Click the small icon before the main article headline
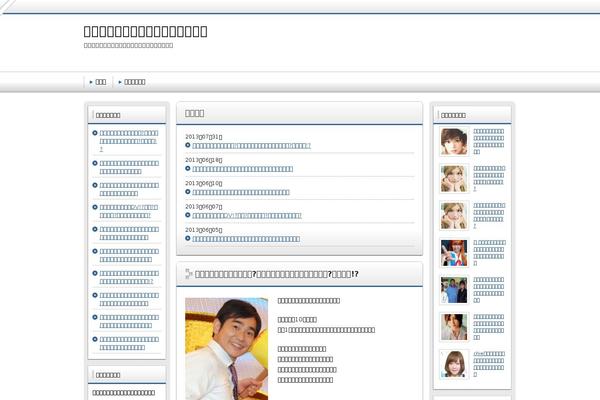 pos(188,274)
